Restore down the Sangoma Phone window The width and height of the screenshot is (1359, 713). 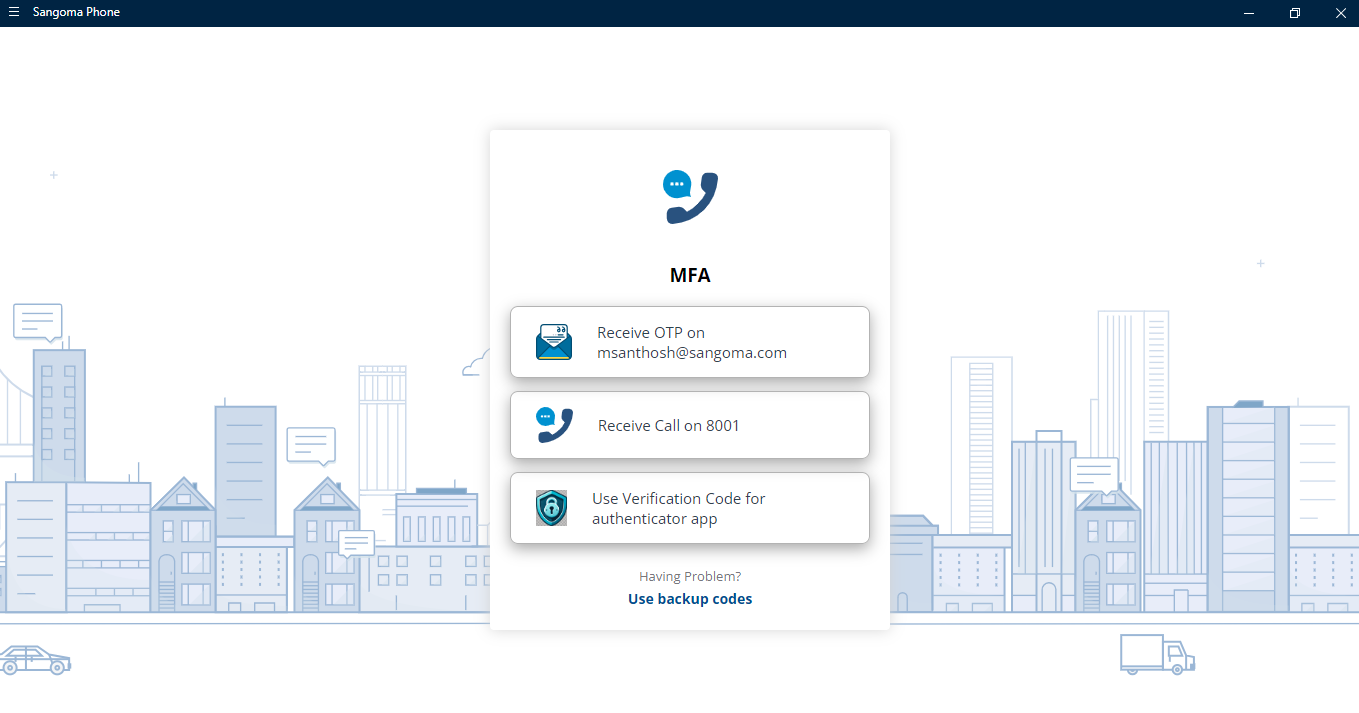click(x=1295, y=13)
